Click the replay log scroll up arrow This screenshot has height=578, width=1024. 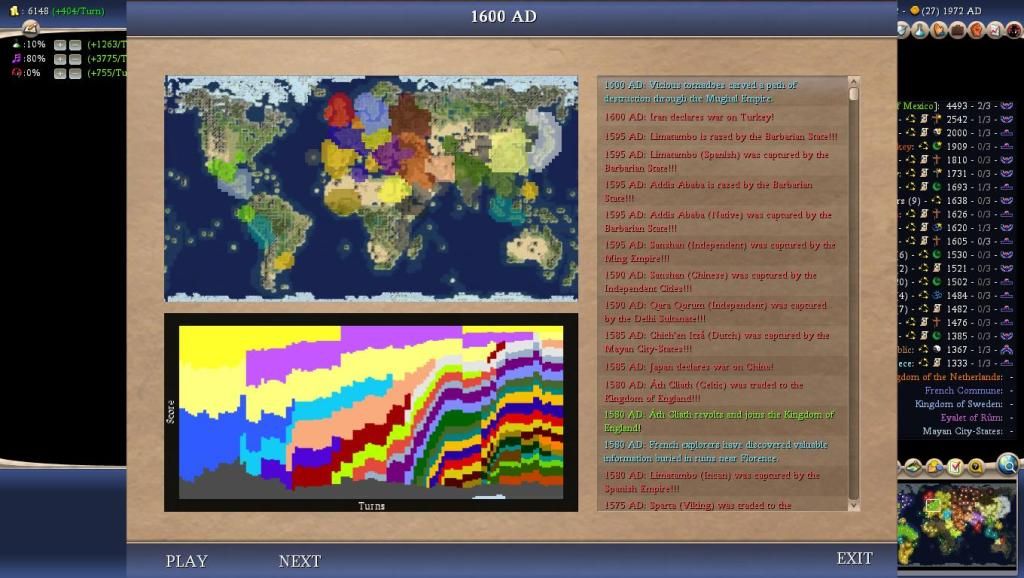click(853, 82)
